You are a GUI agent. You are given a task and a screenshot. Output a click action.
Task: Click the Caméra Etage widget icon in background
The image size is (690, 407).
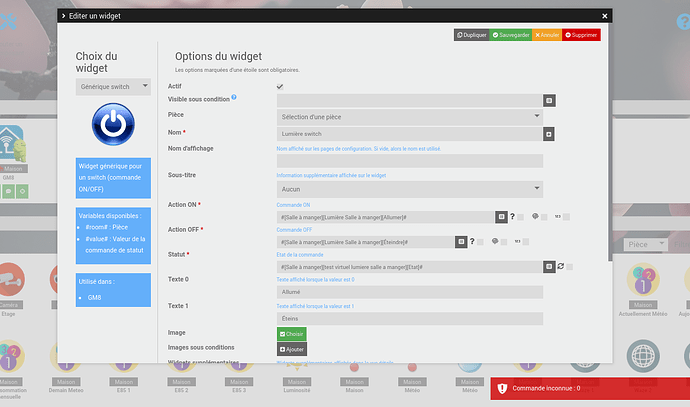tap(10, 279)
